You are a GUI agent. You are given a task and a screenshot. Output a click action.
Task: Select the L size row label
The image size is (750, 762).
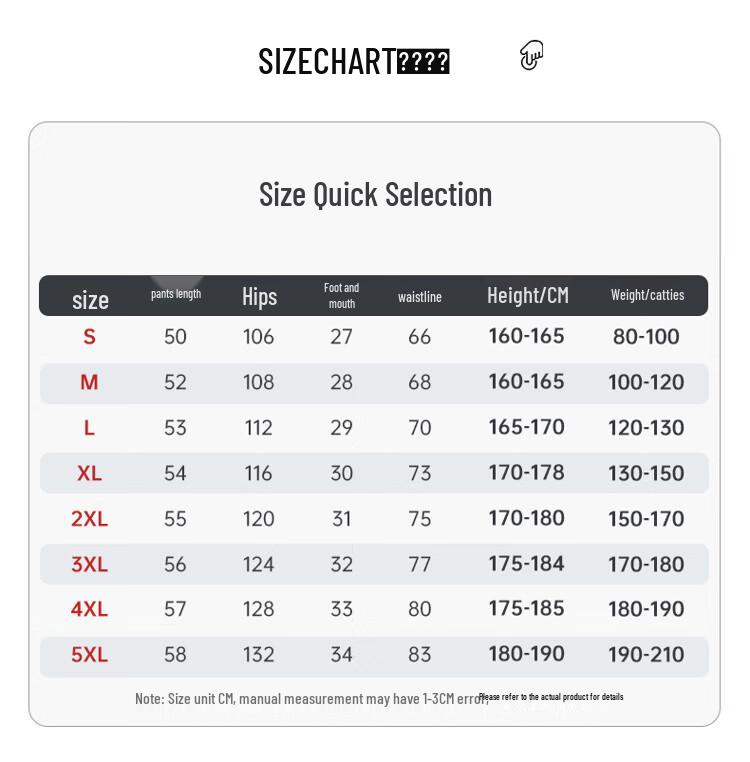point(89,428)
